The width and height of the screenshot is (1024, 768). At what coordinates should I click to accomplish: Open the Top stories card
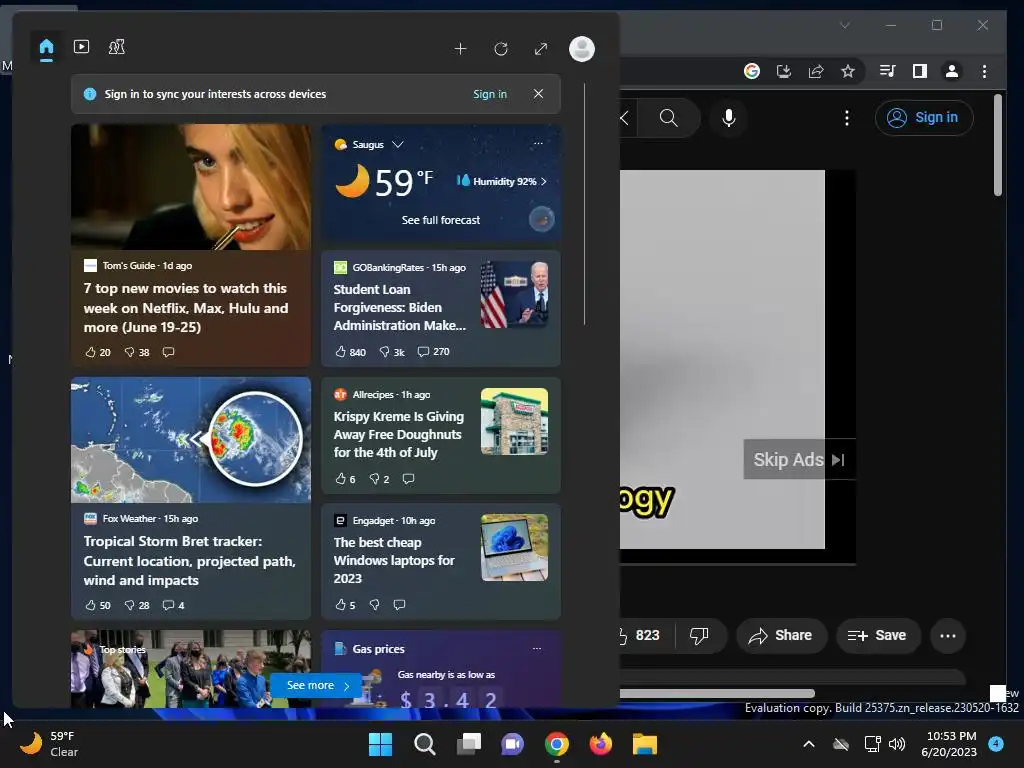pyautogui.click(x=191, y=669)
